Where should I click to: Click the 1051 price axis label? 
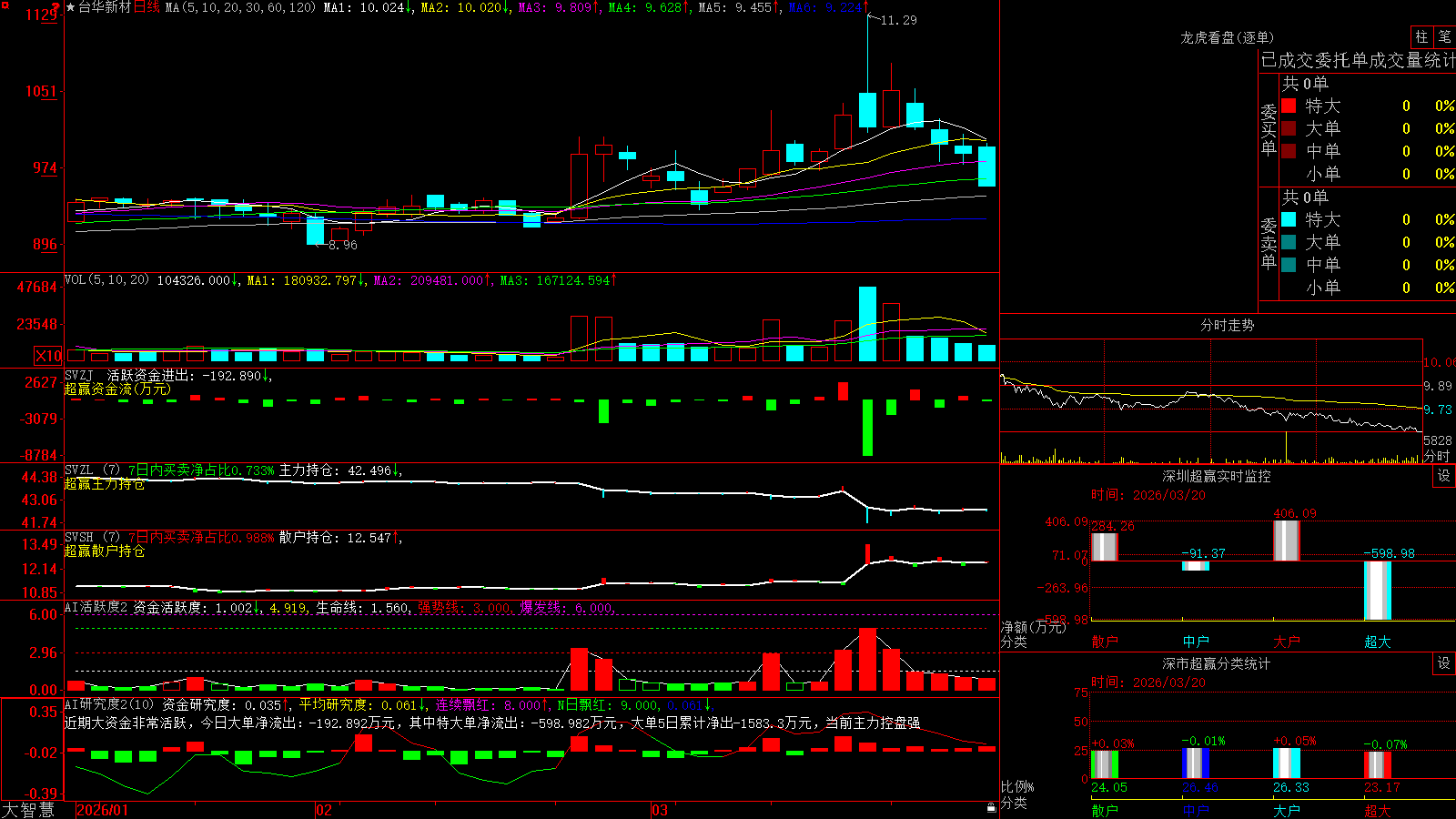tap(41, 91)
